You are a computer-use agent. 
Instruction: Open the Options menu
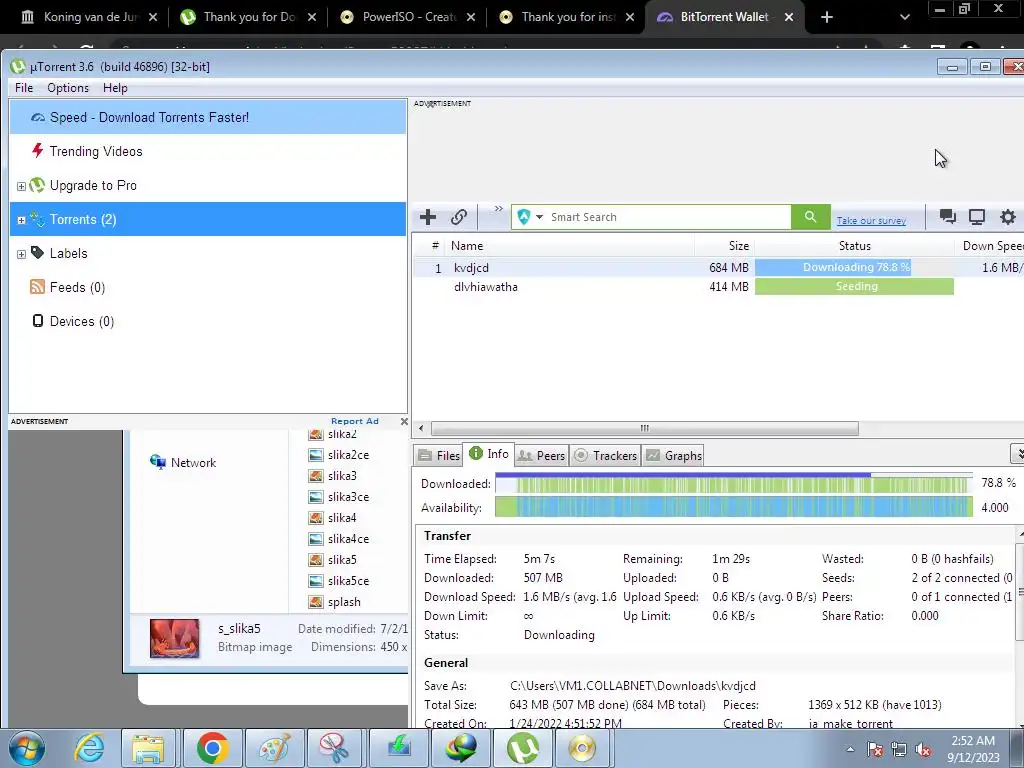click(68, 88)
